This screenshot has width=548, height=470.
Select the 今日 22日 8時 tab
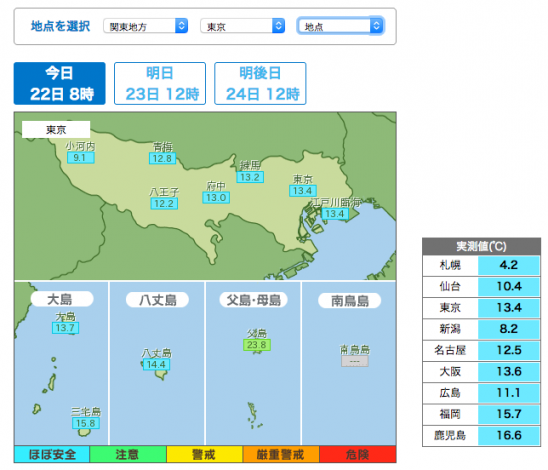pos(59,84)
